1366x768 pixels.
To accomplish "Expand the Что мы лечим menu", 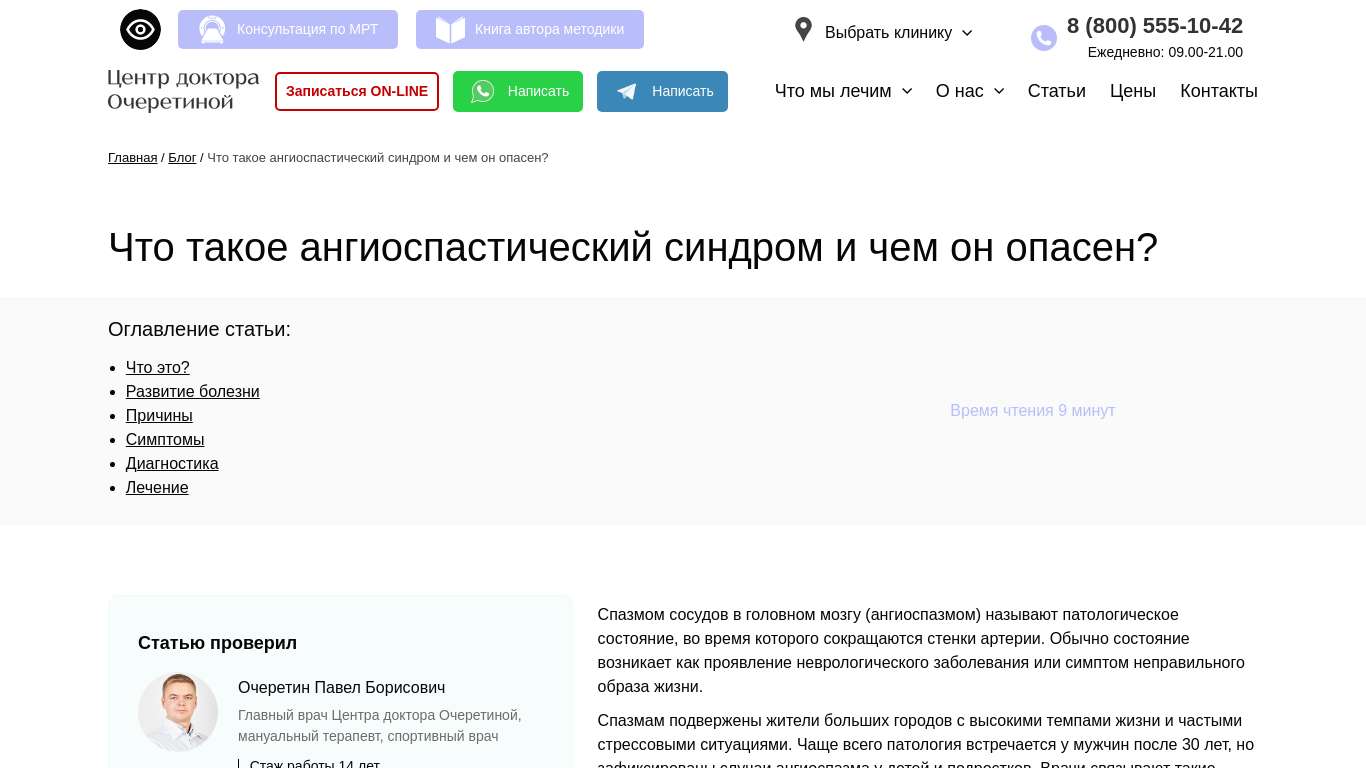I will [x=843, y=91].
